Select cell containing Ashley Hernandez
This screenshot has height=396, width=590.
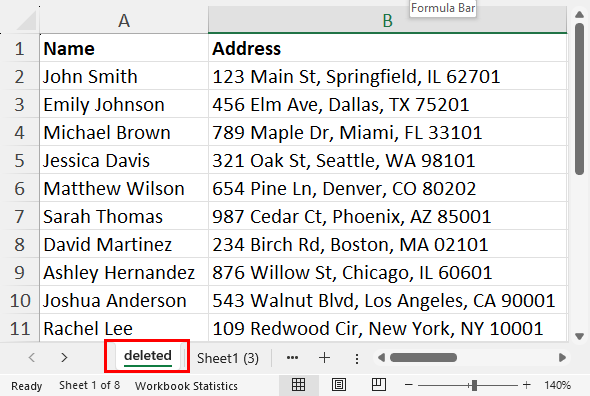[x=124, y=272]
